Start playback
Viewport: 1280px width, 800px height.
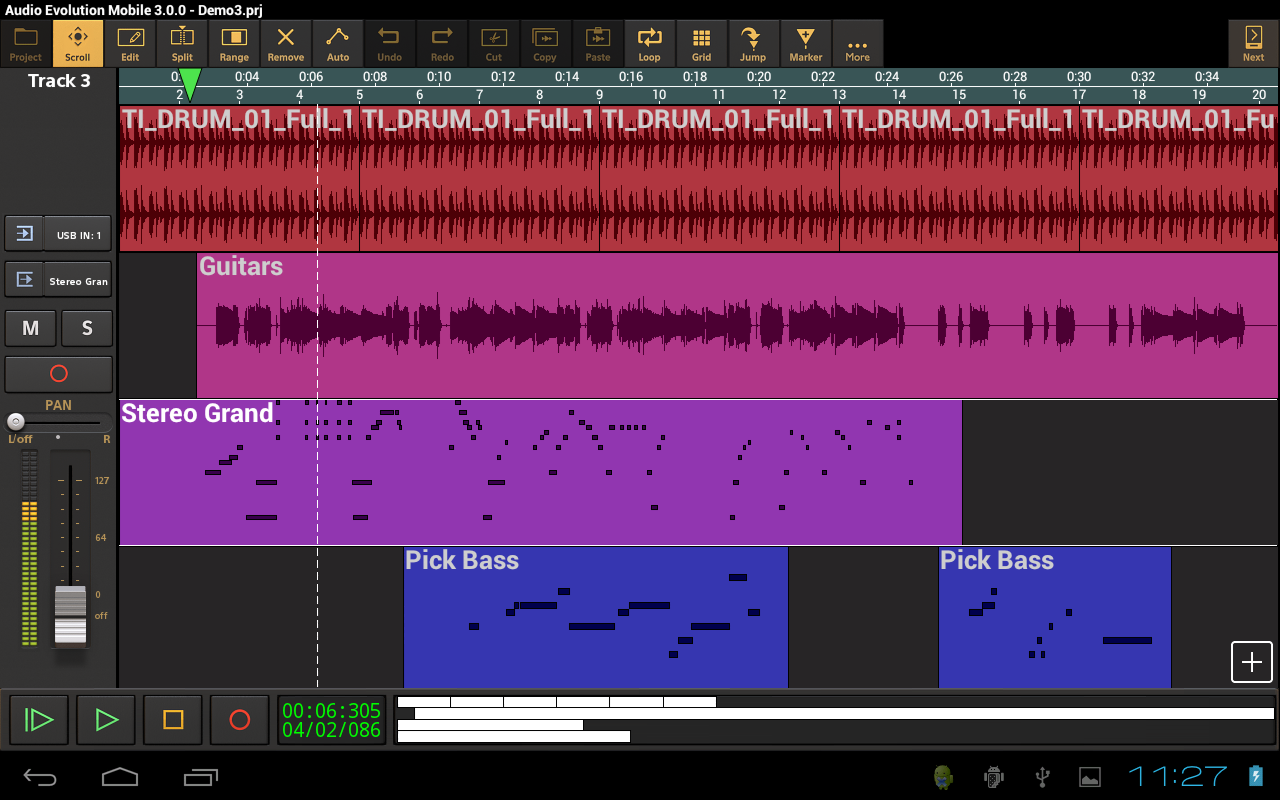(106, 720)
